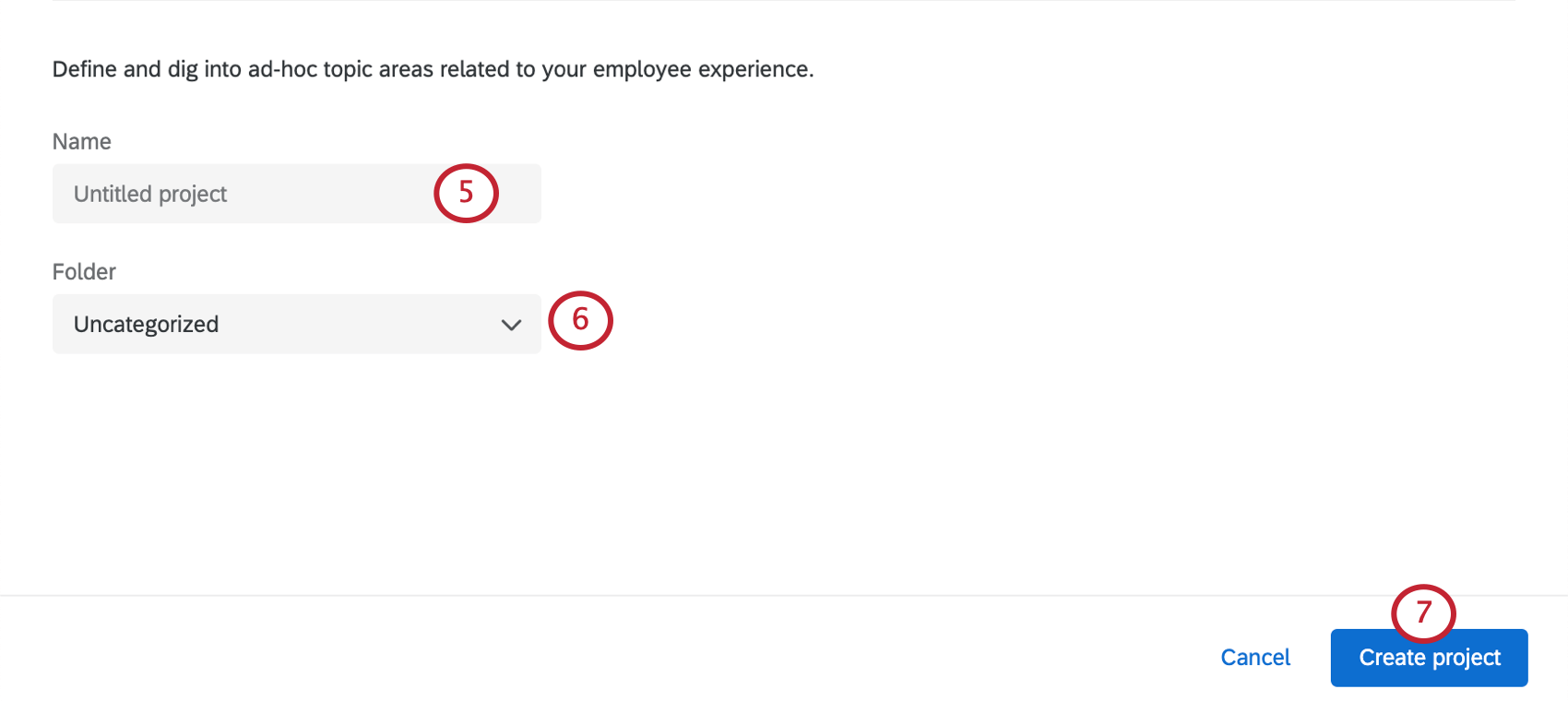1568x701 pixels.
Task: Click the "Folder" field label
Action: [84, 272]
